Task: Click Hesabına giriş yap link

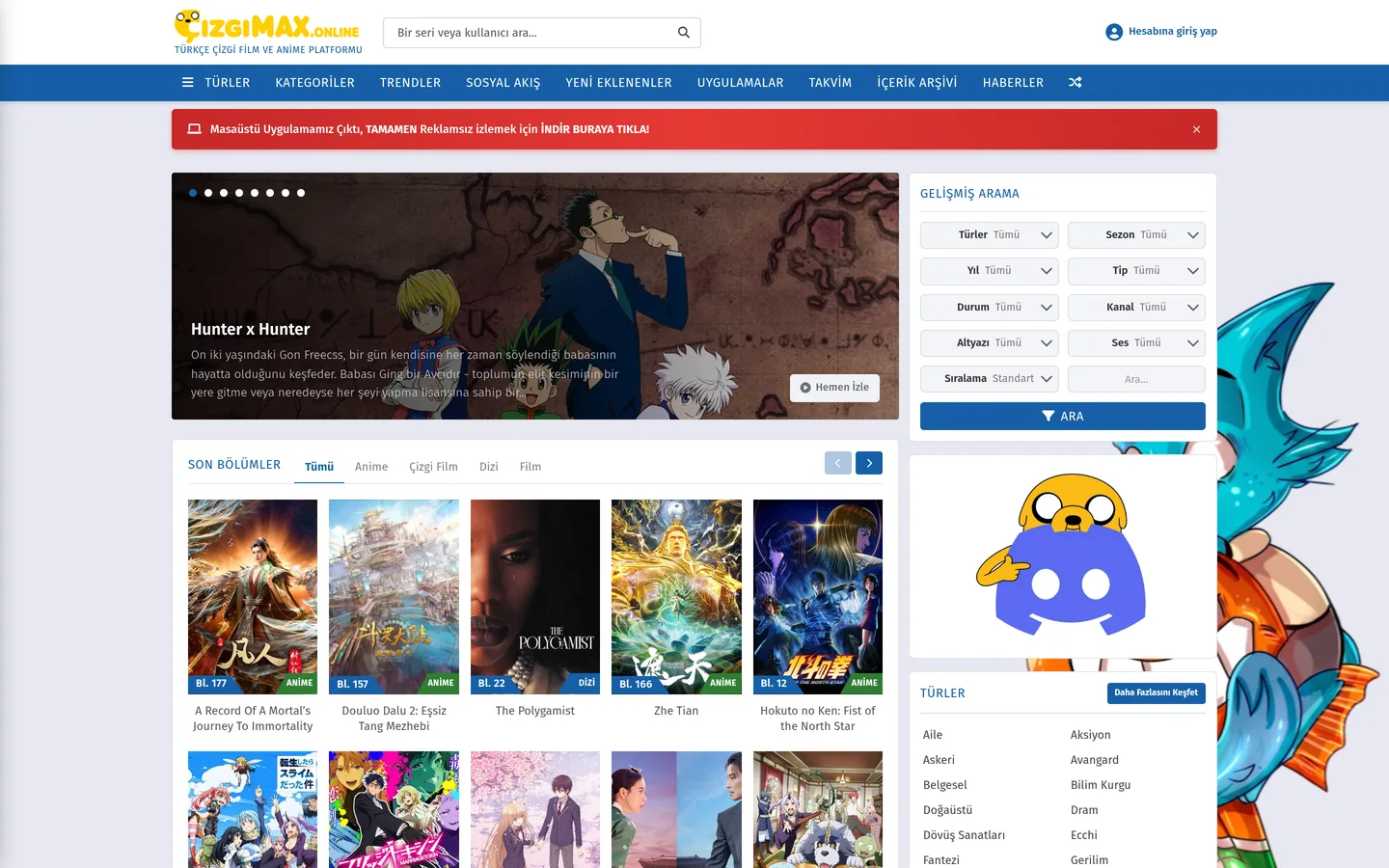Action: [x=1173, y=32]
